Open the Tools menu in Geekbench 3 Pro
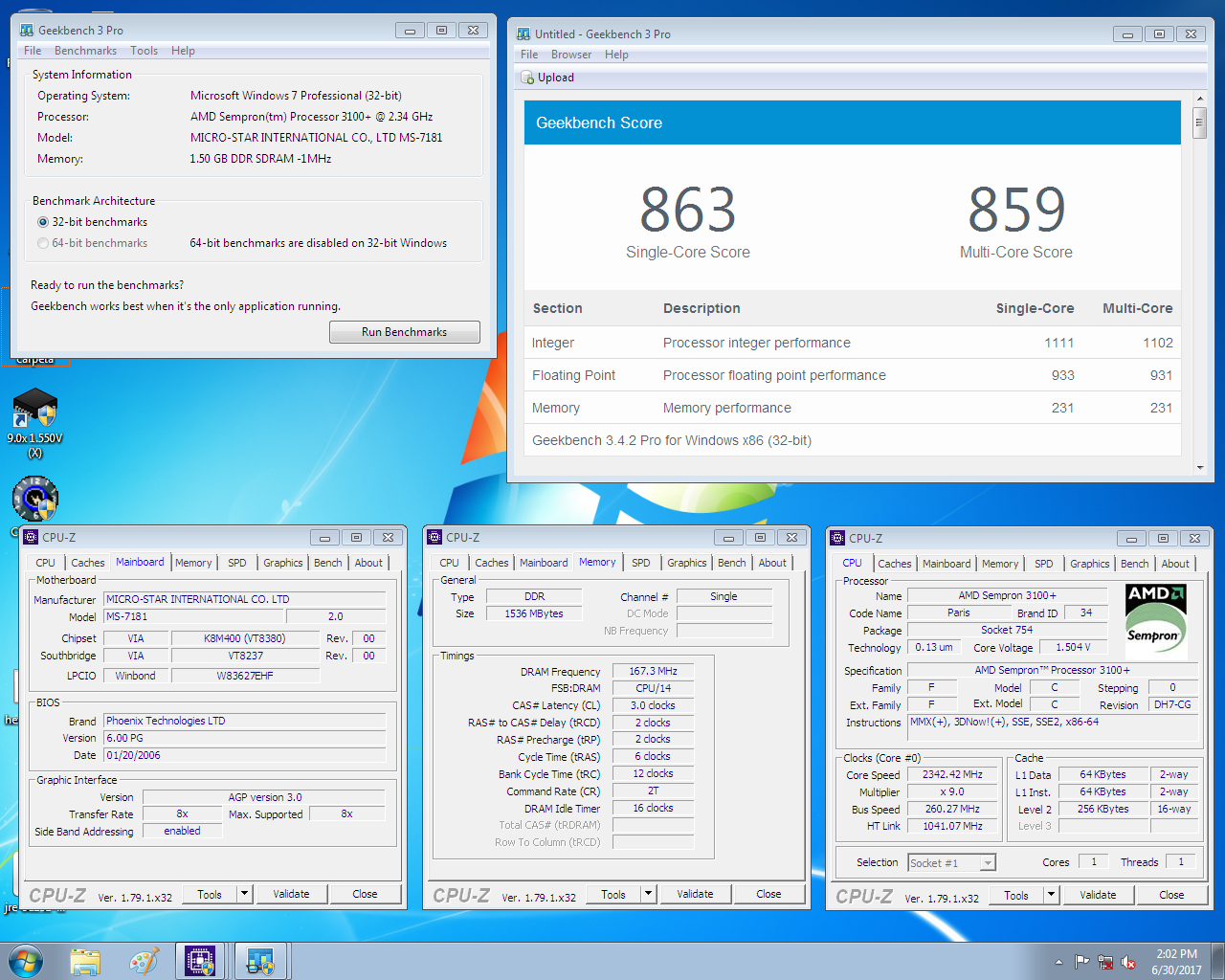The image size is (1225, 980). click(144, 51)
